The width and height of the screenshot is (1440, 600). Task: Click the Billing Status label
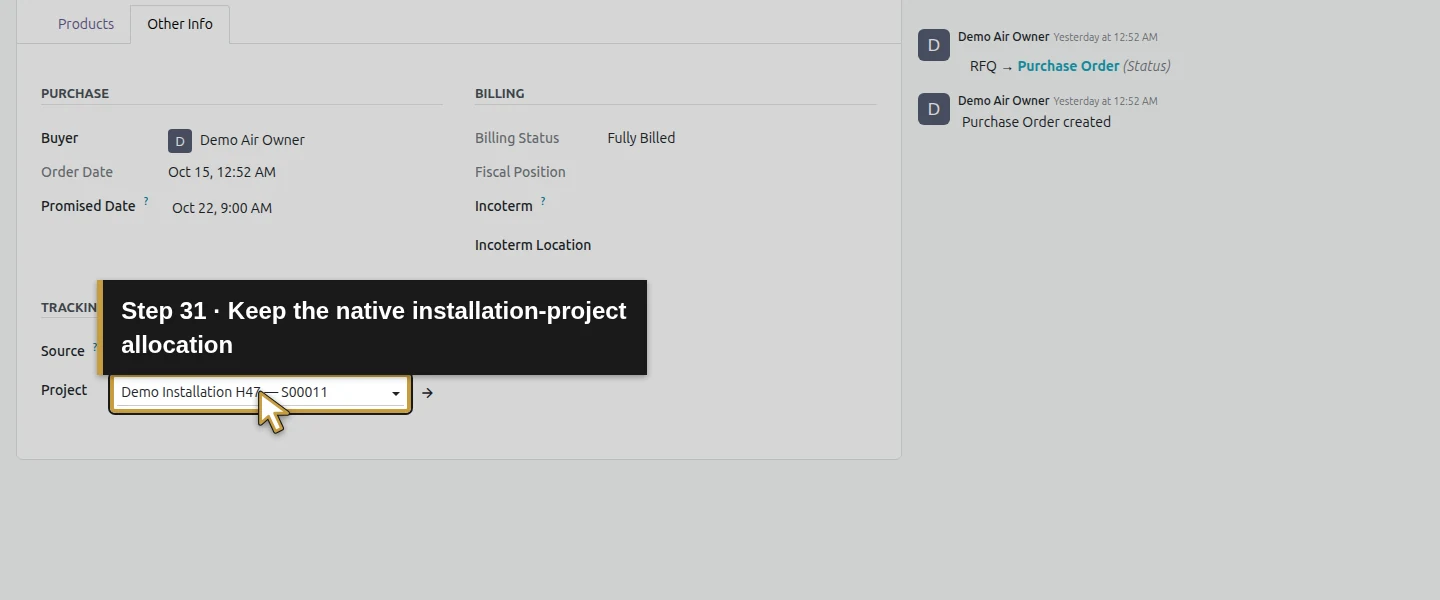tap(517, 138)
